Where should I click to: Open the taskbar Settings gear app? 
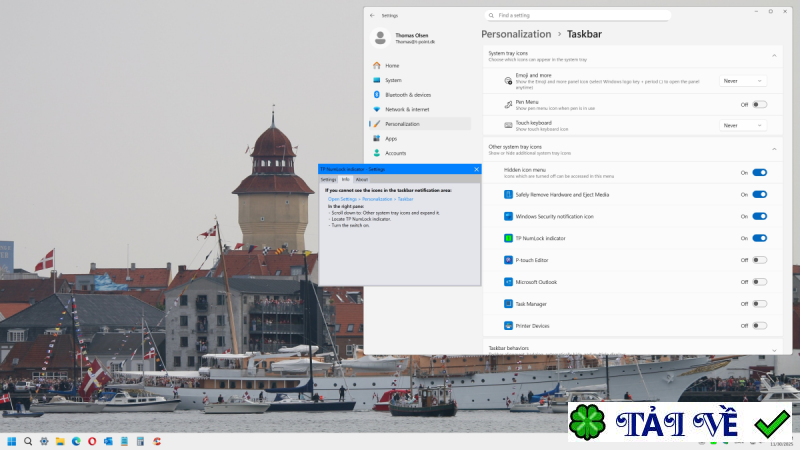coord(44,441)
